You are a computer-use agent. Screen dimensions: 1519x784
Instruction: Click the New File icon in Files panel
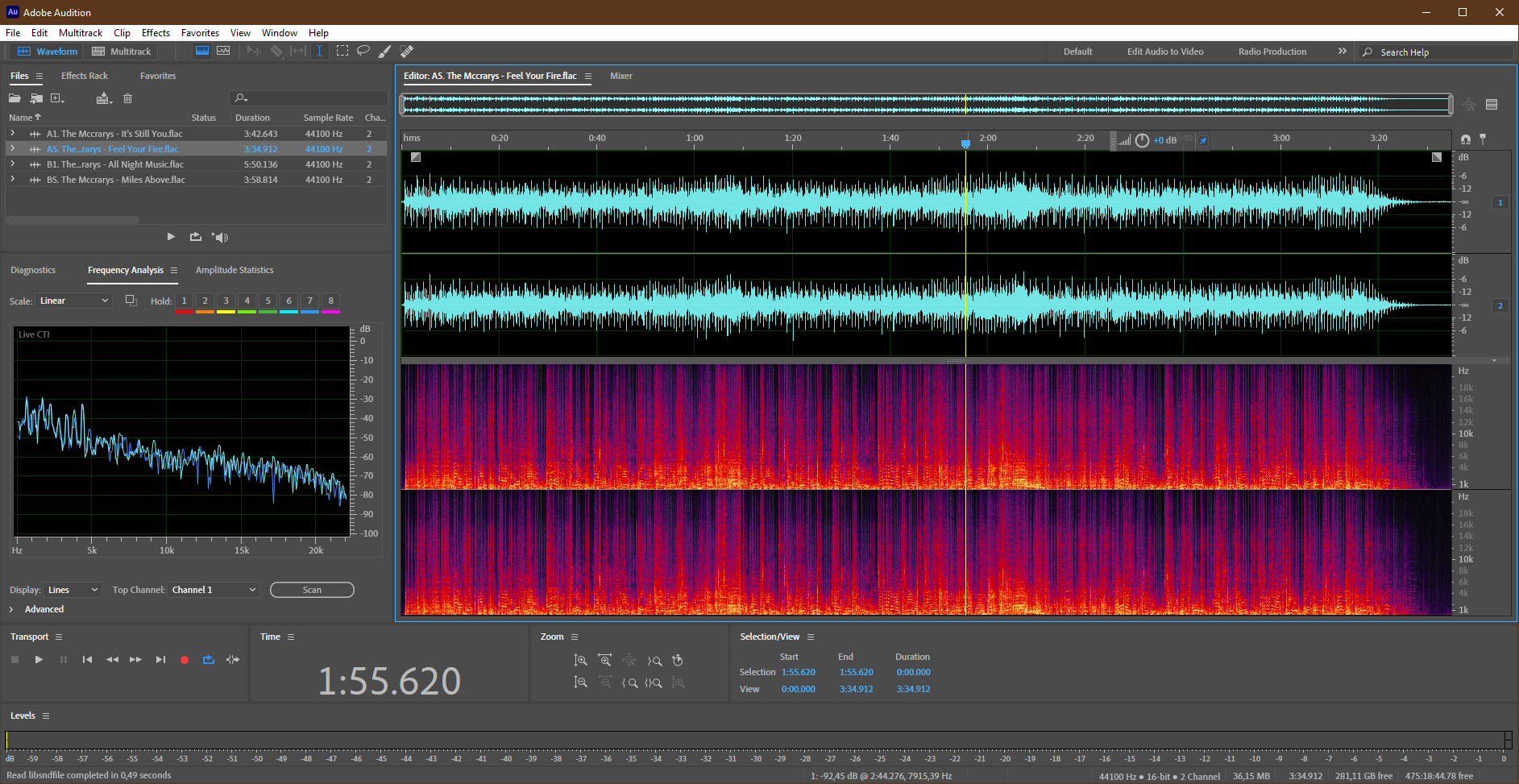(57, 98)
